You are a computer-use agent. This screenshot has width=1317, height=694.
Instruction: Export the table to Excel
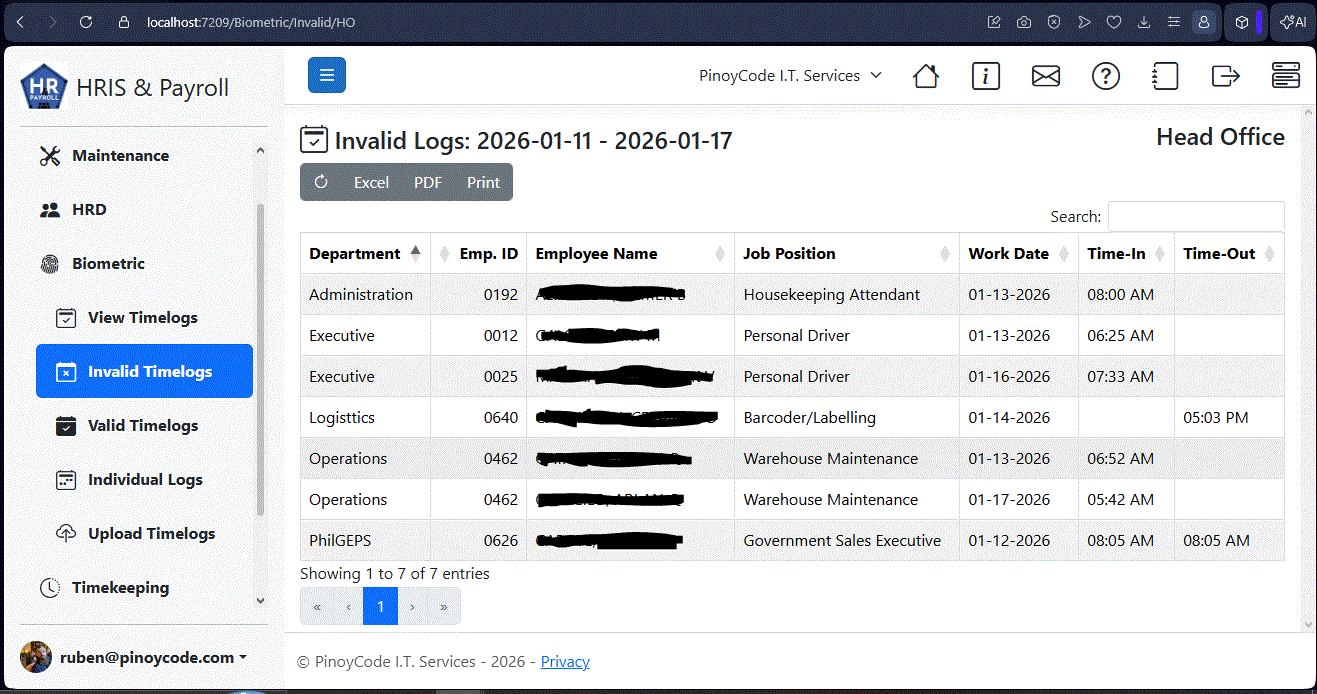tap(371, 182)
